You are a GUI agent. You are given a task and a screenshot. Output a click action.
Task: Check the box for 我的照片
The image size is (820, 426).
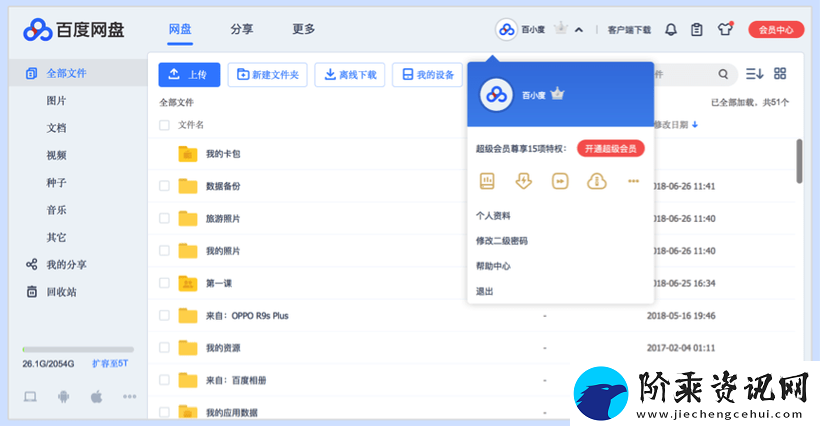pos(164,251)
